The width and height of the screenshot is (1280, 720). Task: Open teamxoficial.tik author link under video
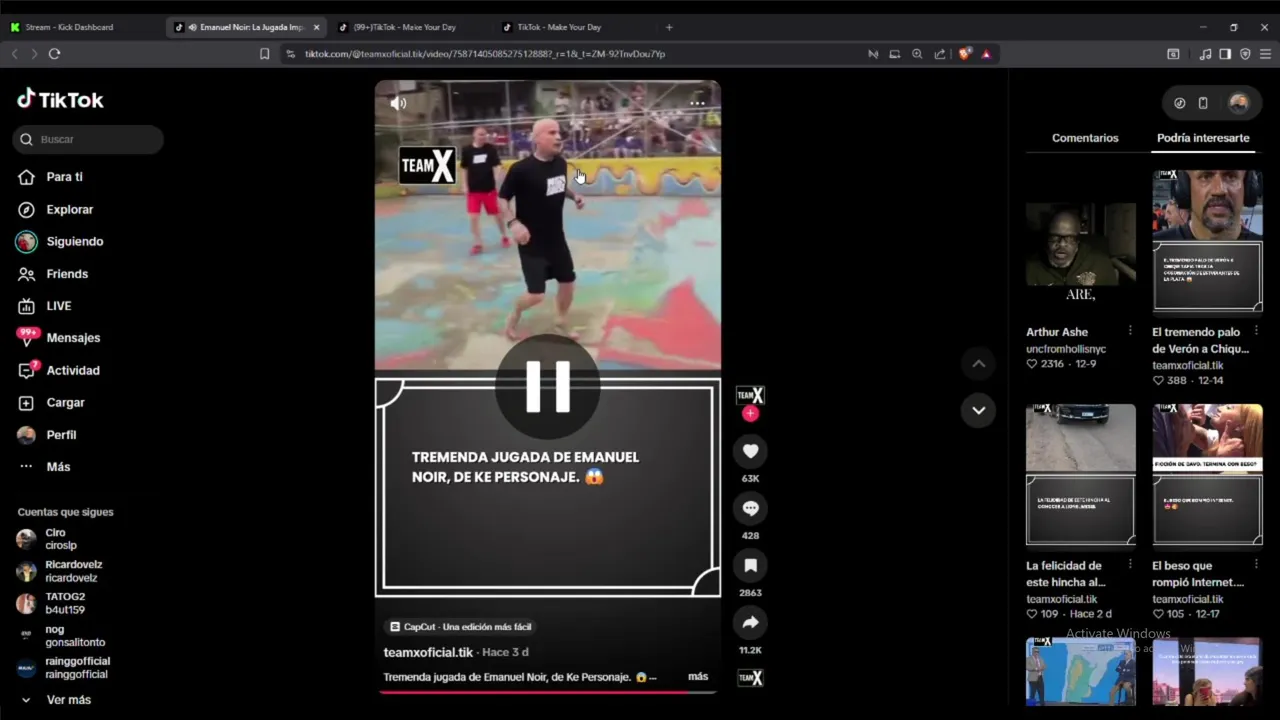(x=428, y=652)
